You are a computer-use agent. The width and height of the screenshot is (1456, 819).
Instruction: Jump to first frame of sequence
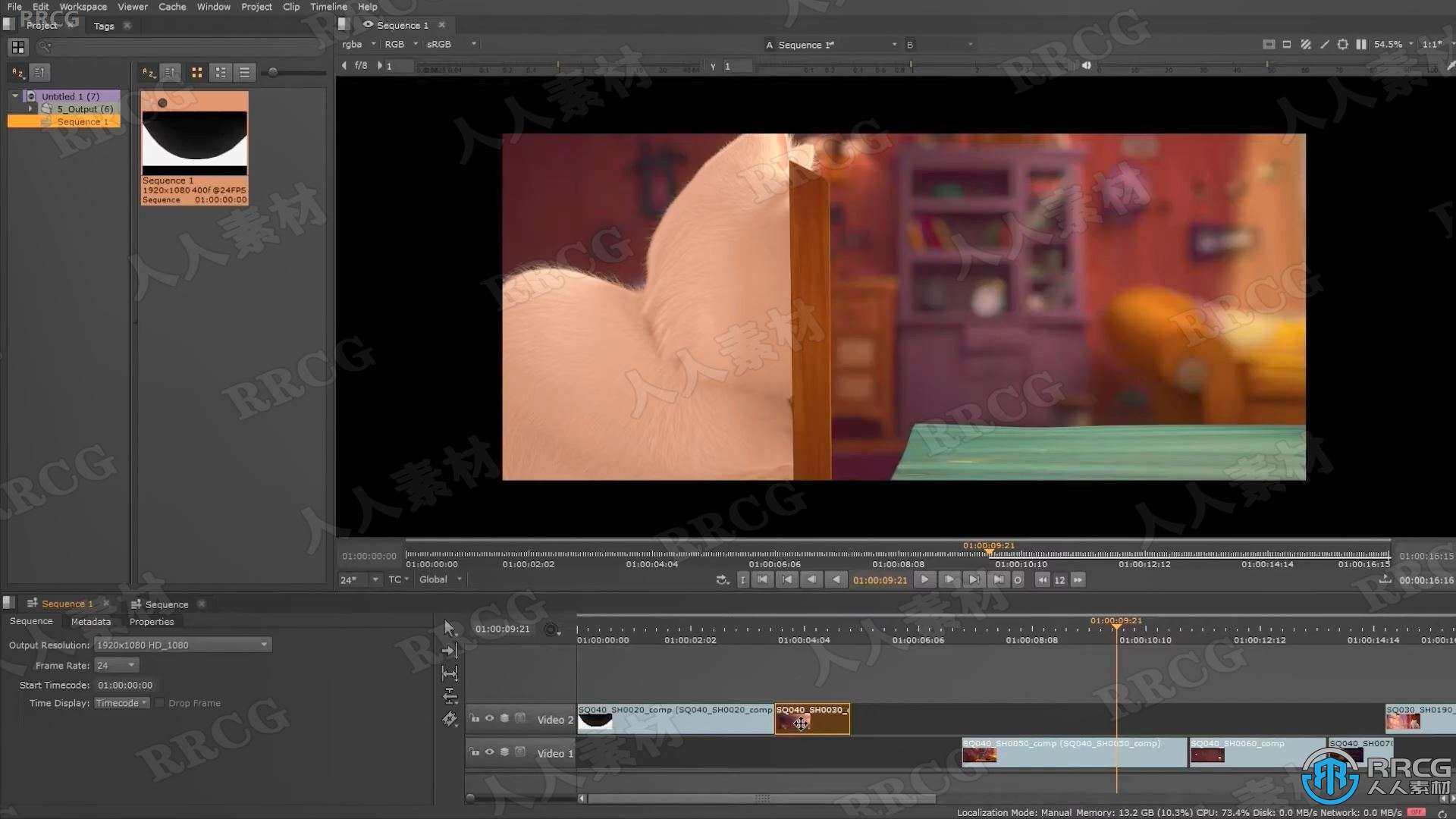[763, 580]
